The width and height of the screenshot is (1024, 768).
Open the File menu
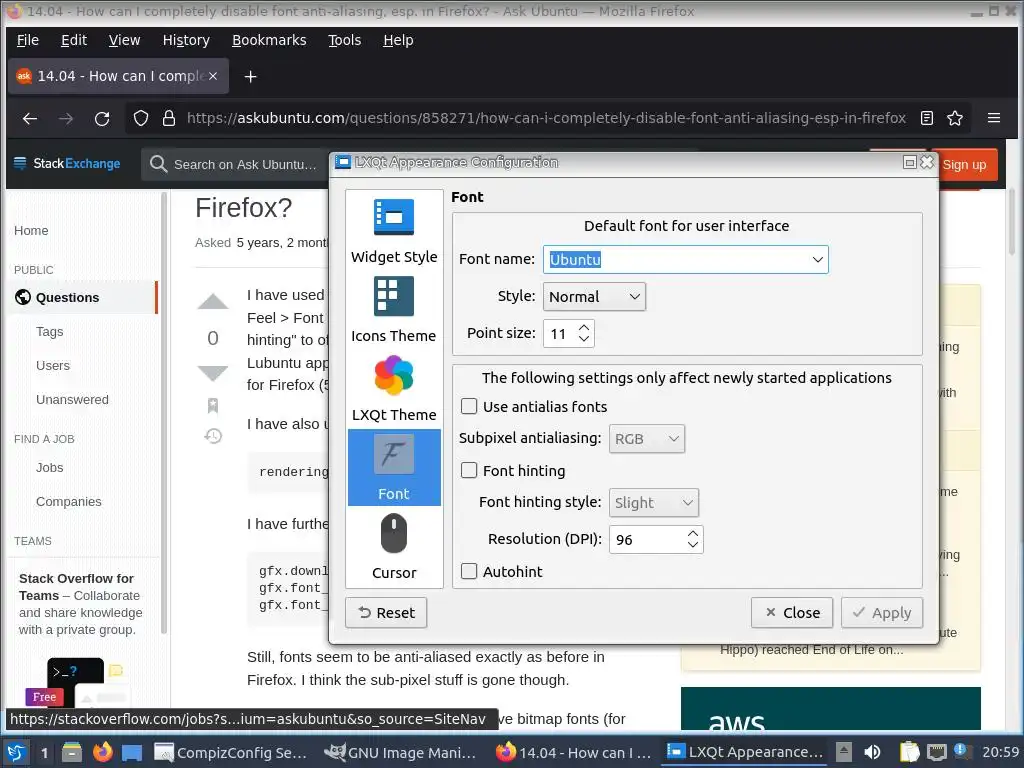pos(27,40)
